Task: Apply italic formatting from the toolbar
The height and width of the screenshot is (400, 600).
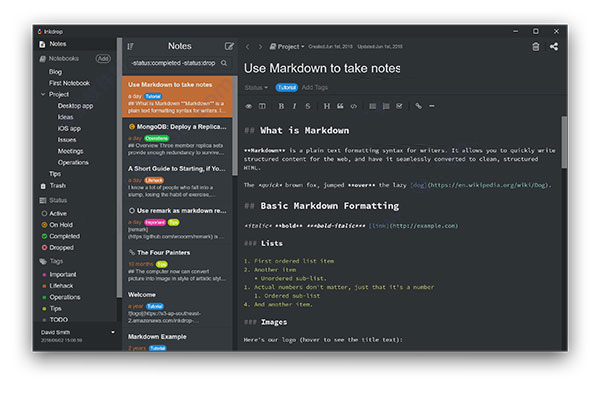Action: (294, 106)
